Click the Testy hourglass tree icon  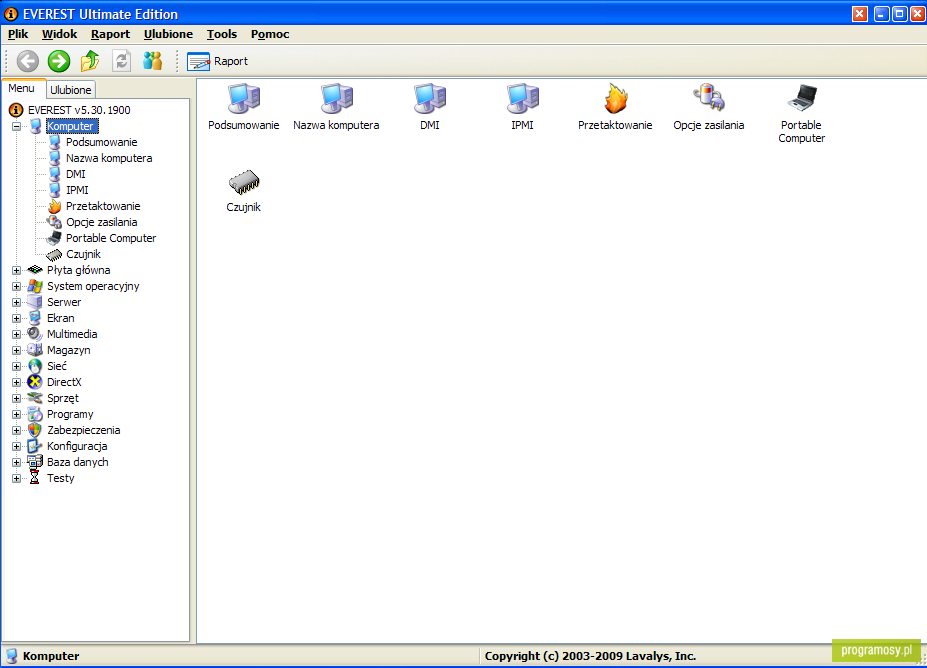(35, 478)
